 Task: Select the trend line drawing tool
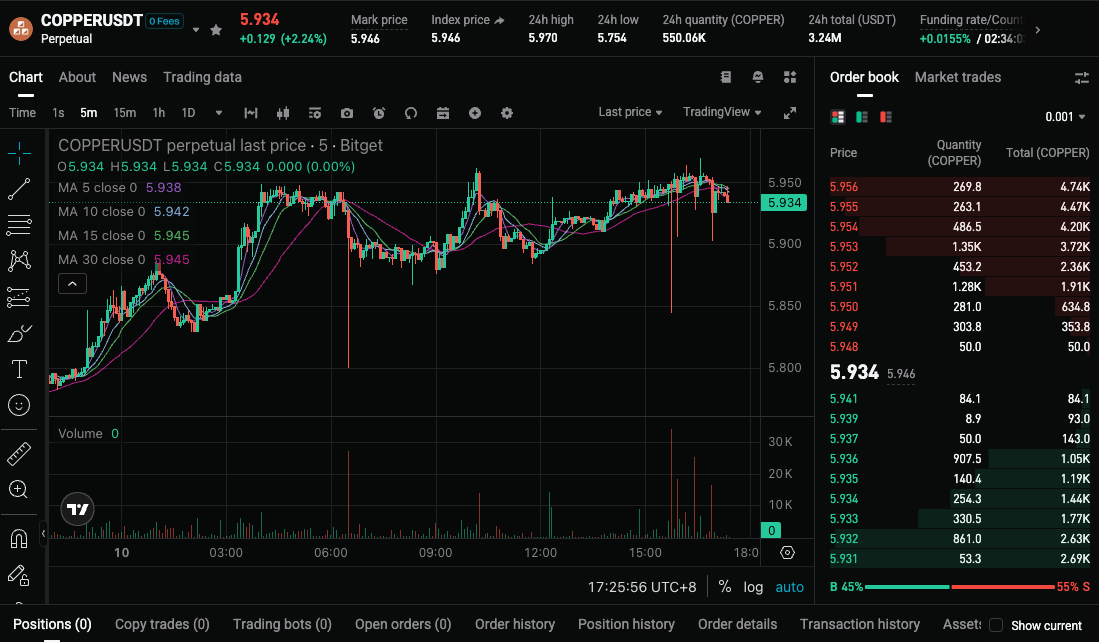click(20, 189)
